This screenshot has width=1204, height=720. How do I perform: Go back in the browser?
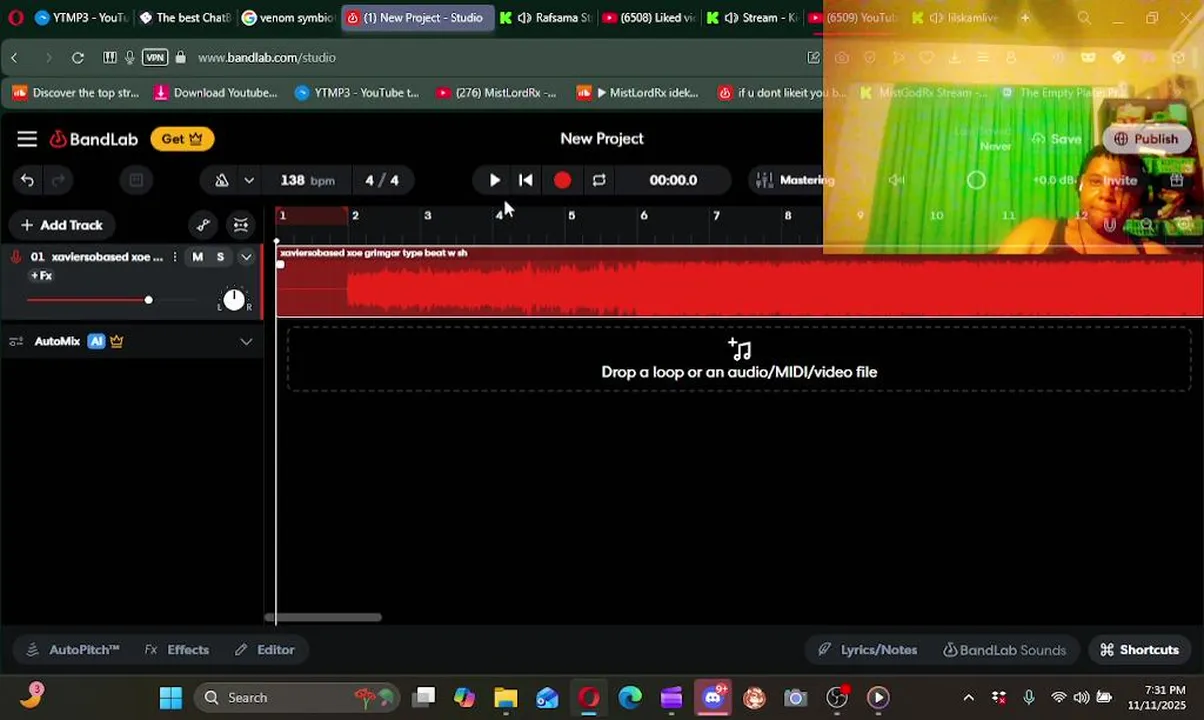14,58
